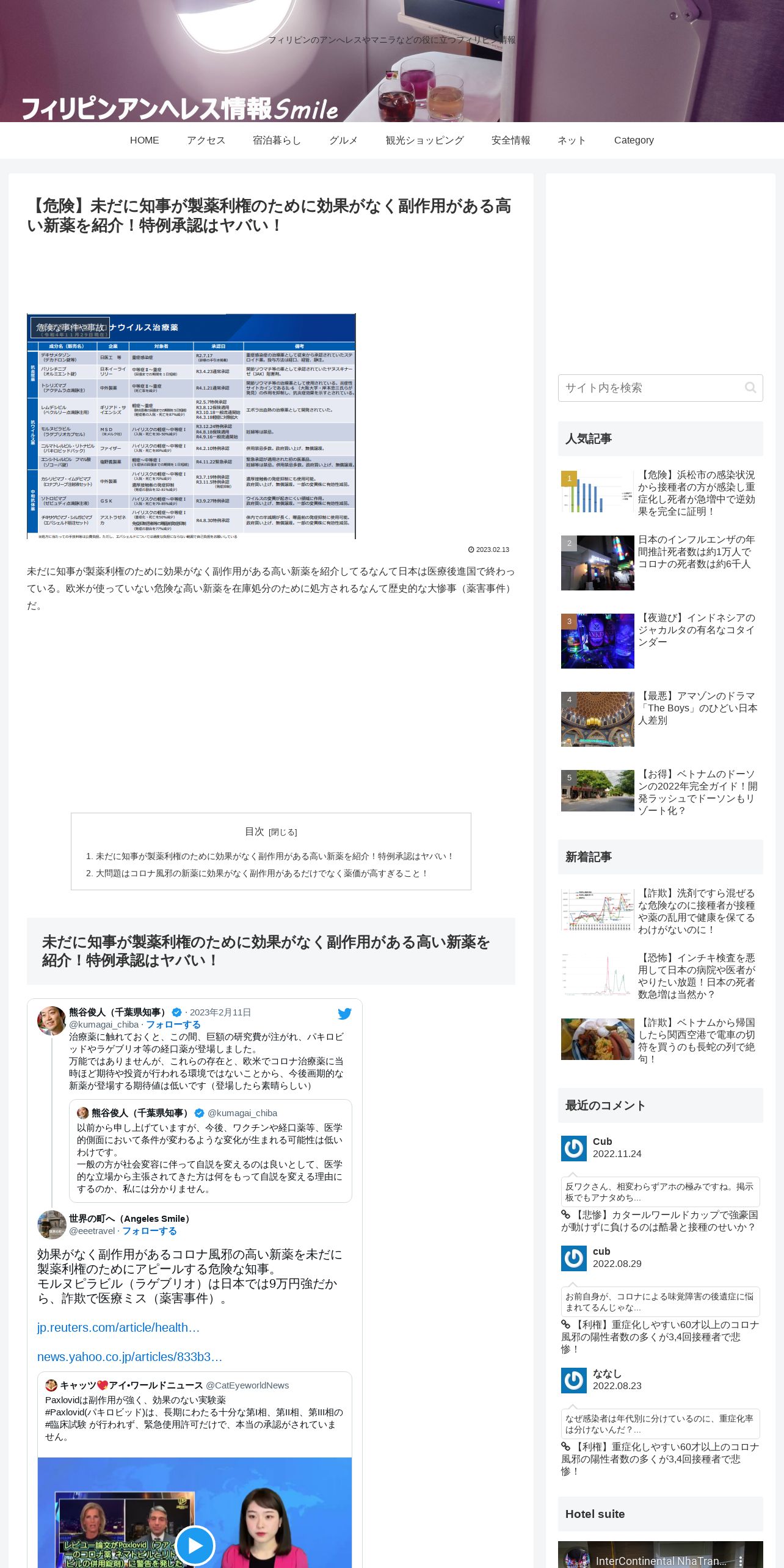
Task: Open popular article 1 thumbnail bar chart
Action: 598,492
